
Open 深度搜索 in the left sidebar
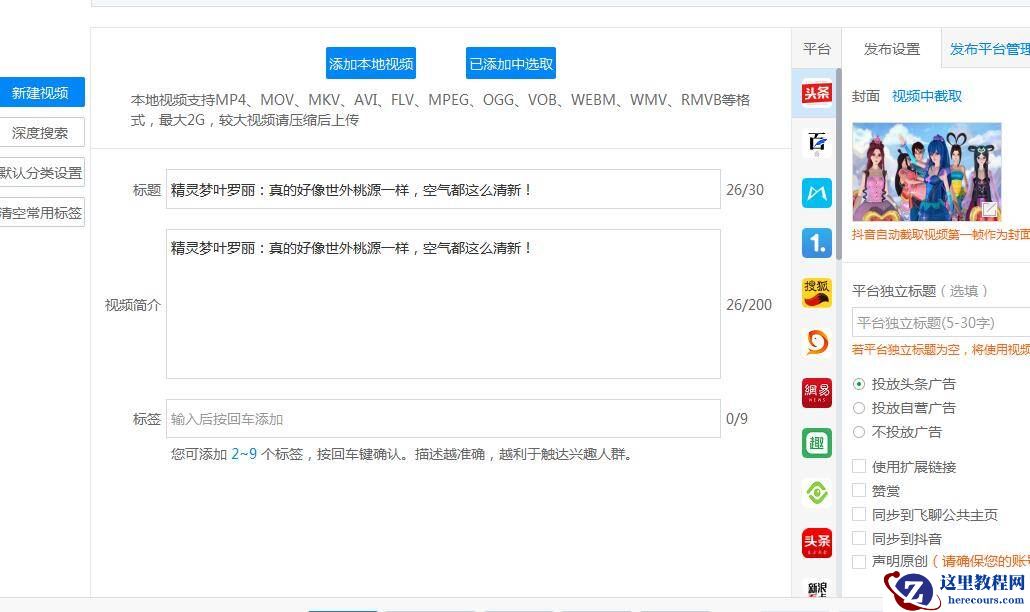41,133
